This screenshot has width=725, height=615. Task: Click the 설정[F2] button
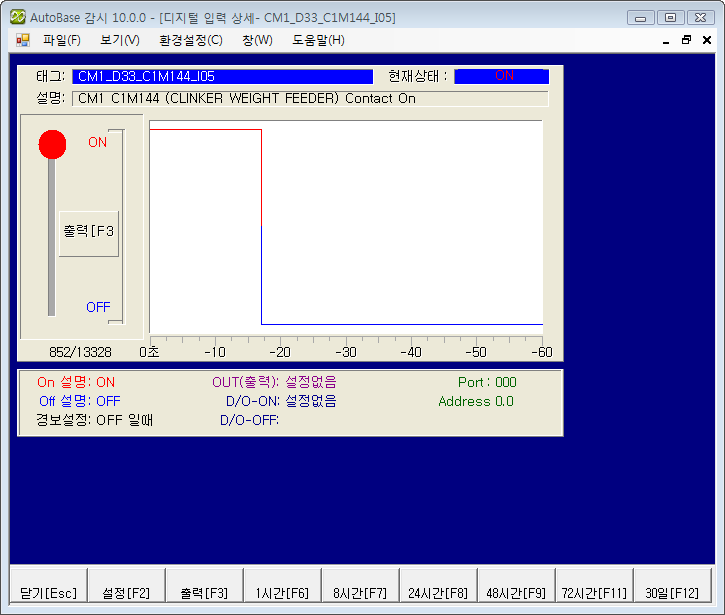click(x=126, y=586)
